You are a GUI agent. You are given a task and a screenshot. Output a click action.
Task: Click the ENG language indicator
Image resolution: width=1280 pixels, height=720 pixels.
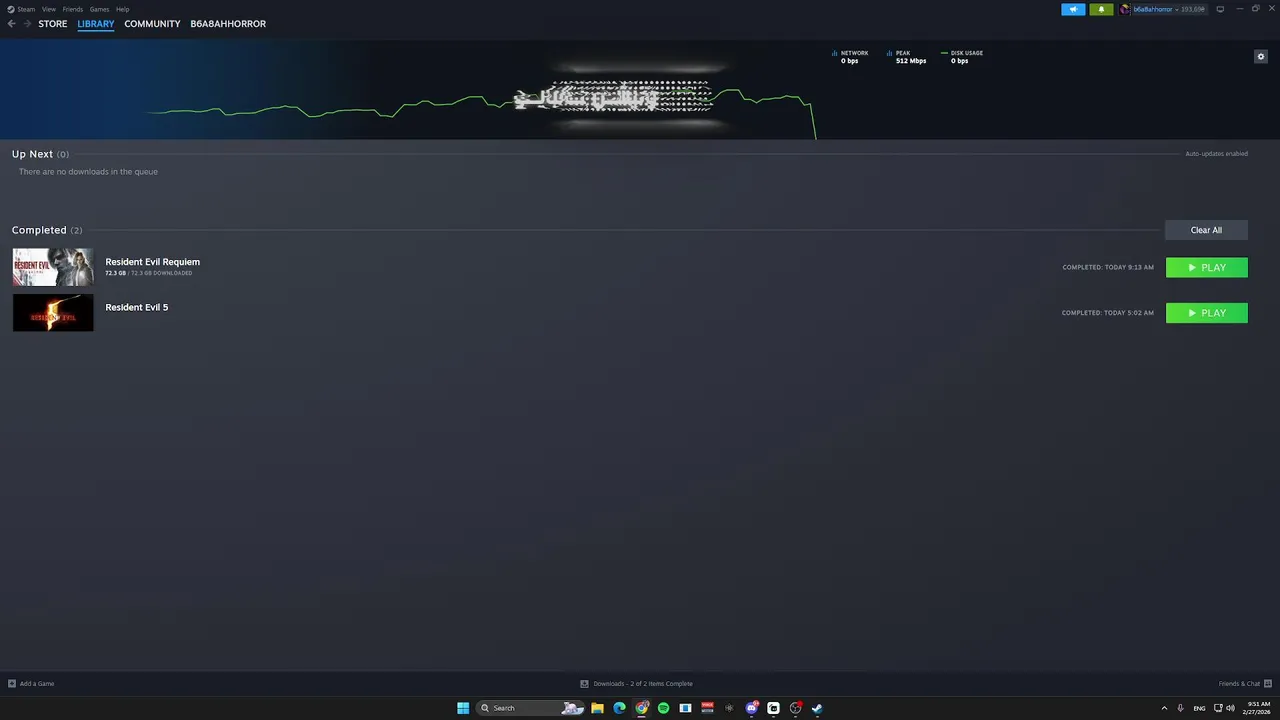[1199, 708]
